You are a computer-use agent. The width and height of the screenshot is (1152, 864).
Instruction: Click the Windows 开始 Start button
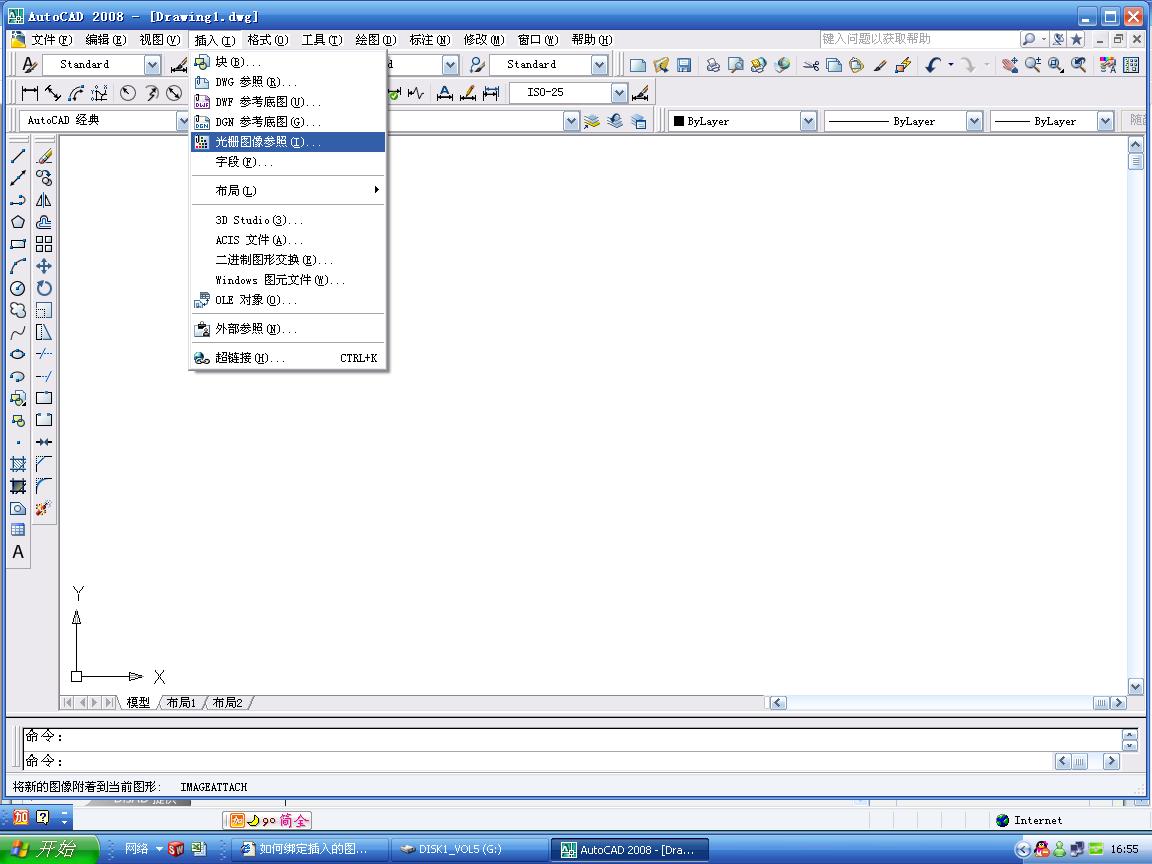49,849
